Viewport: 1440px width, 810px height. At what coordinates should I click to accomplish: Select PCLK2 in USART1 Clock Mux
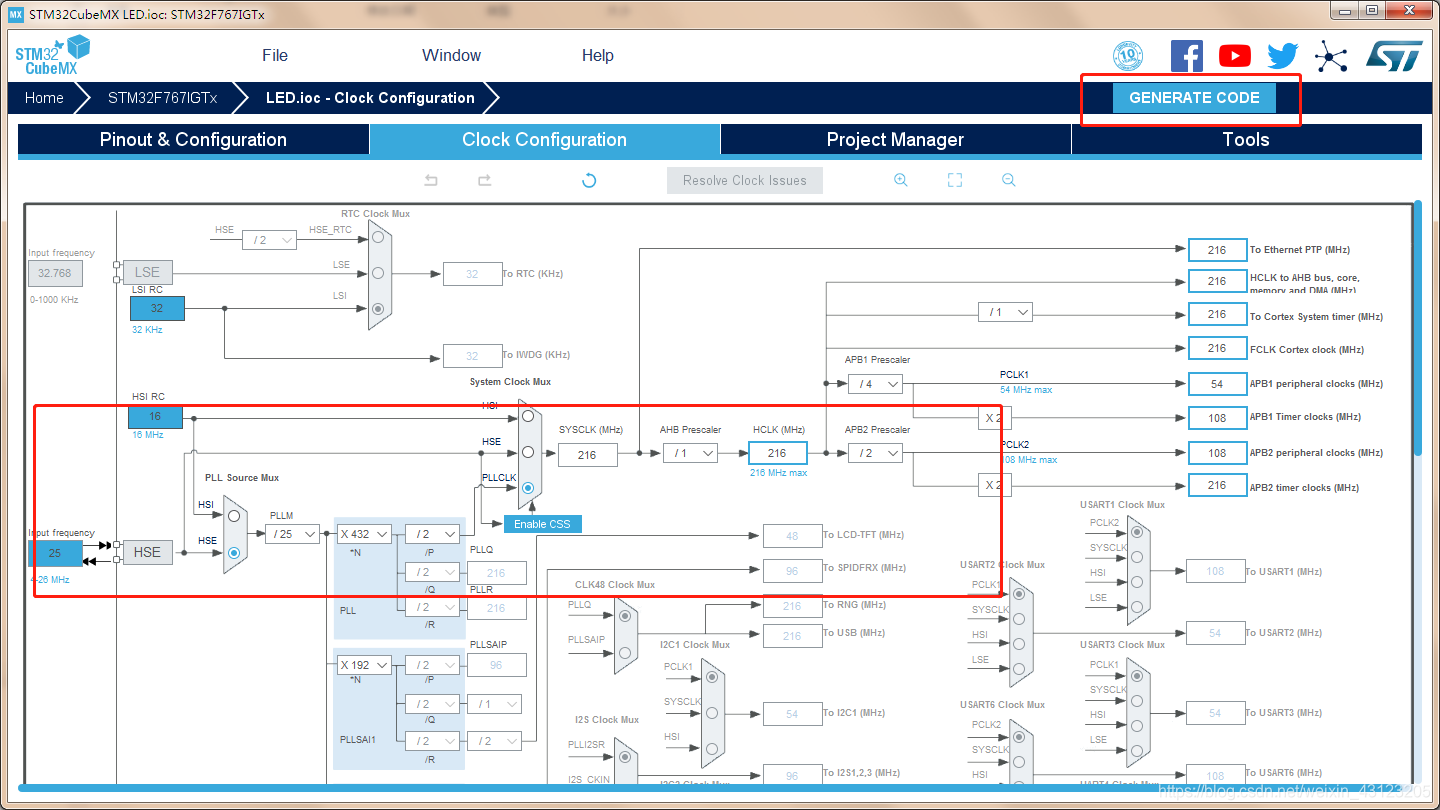pyautogui.click(x=1136, y=533)
